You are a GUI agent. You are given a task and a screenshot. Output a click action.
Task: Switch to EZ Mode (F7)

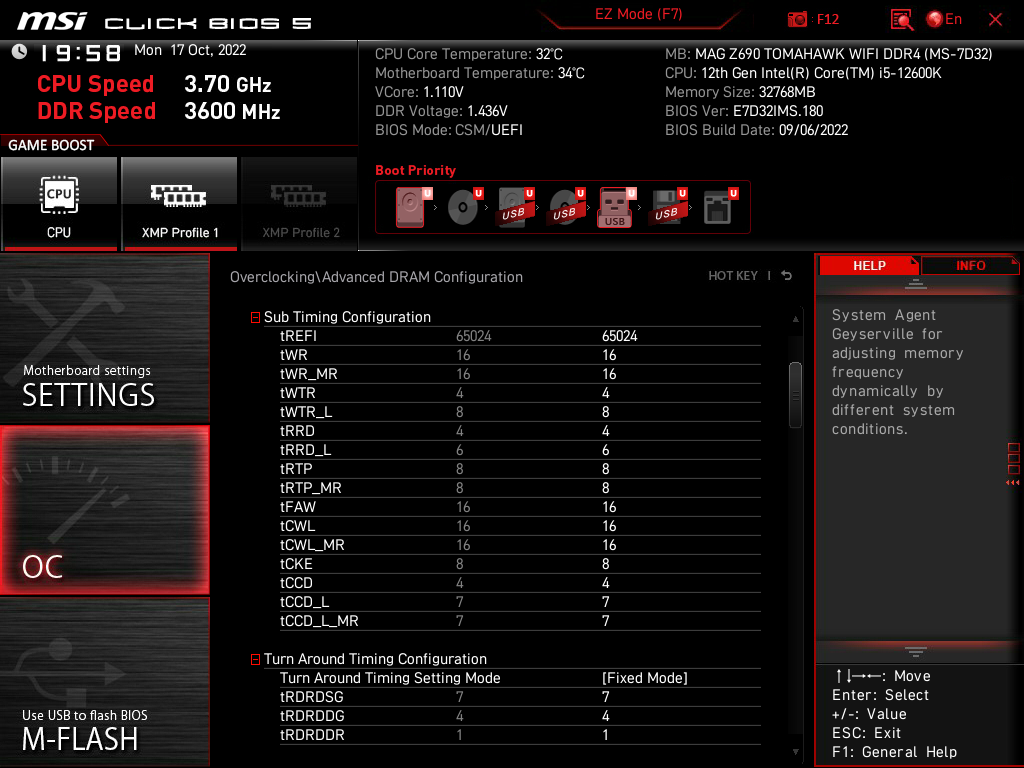(x=639, y=14)
